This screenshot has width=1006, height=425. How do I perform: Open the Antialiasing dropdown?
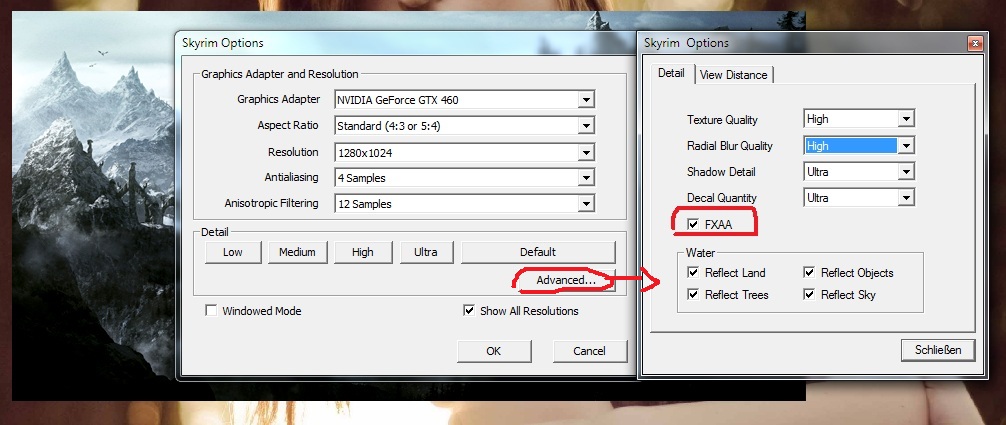click(x=465, y=178)
